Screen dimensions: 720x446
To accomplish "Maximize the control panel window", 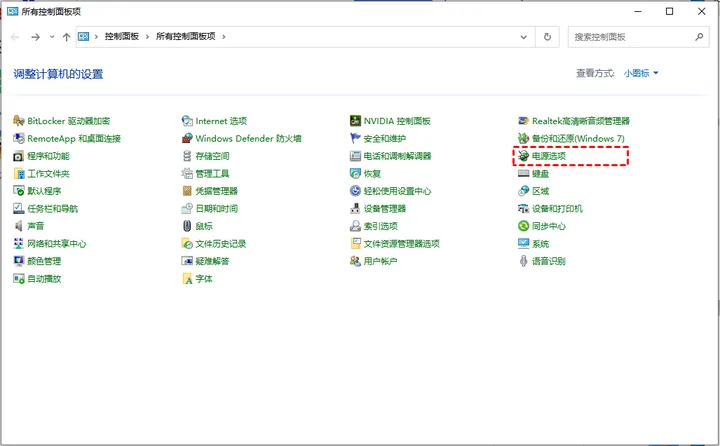I will pyautogui.click(x=669, y=11).
